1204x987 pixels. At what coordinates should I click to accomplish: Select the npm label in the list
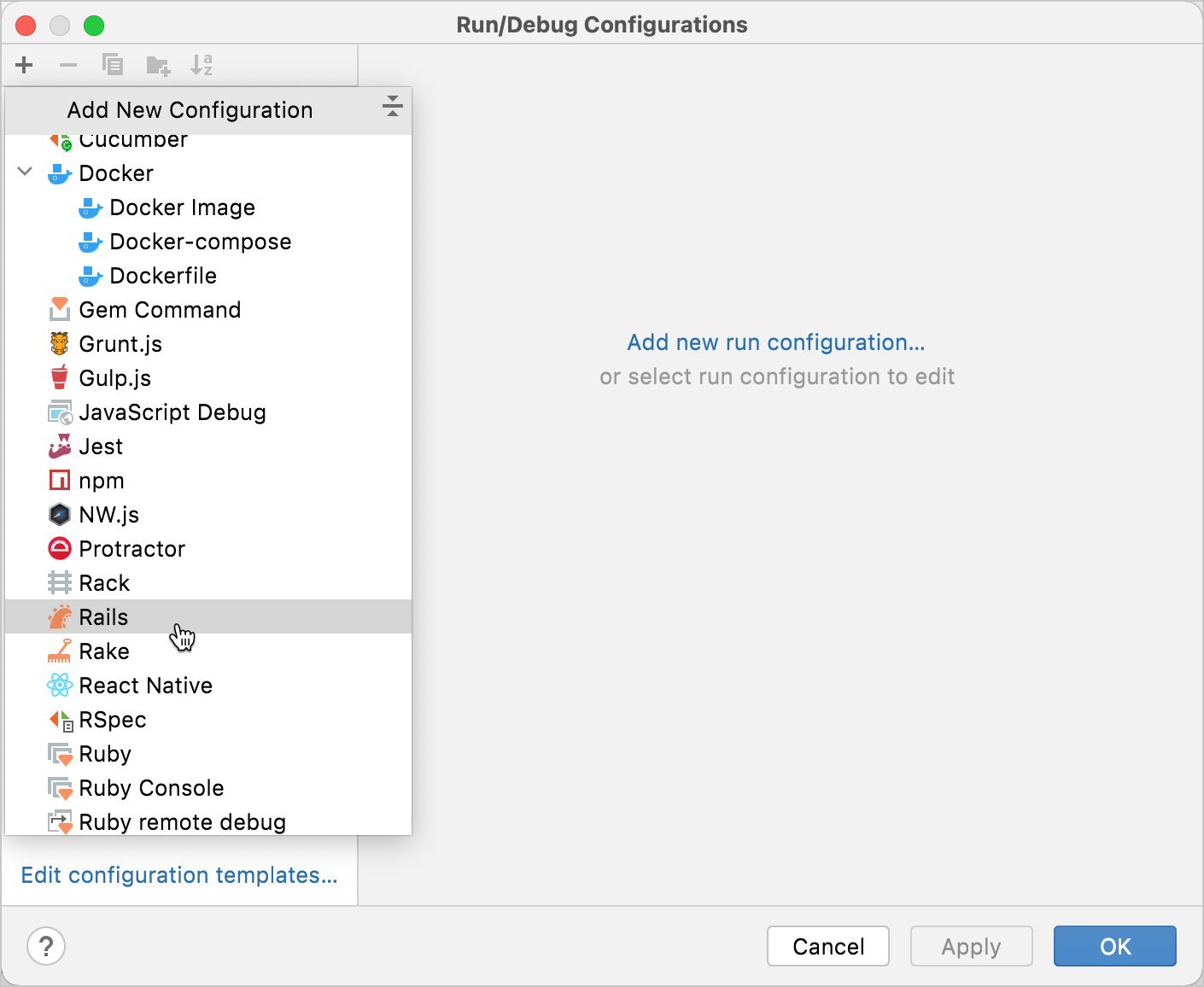(x=102, y=481)
